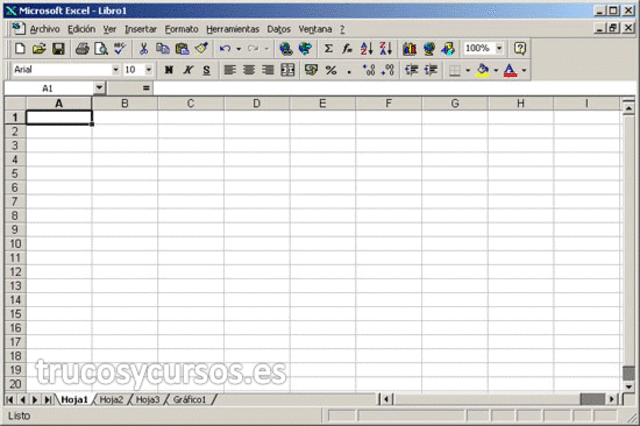Click the Insert Hyperlink globe icon

(286, 49)
